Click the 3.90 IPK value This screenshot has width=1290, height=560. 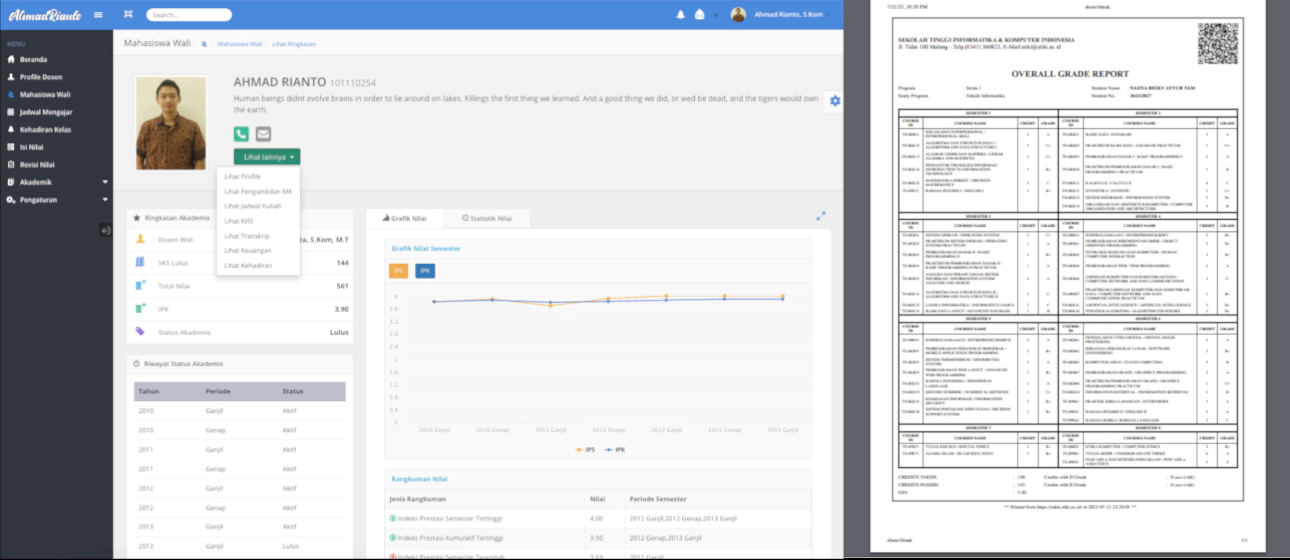pos(341,309)
